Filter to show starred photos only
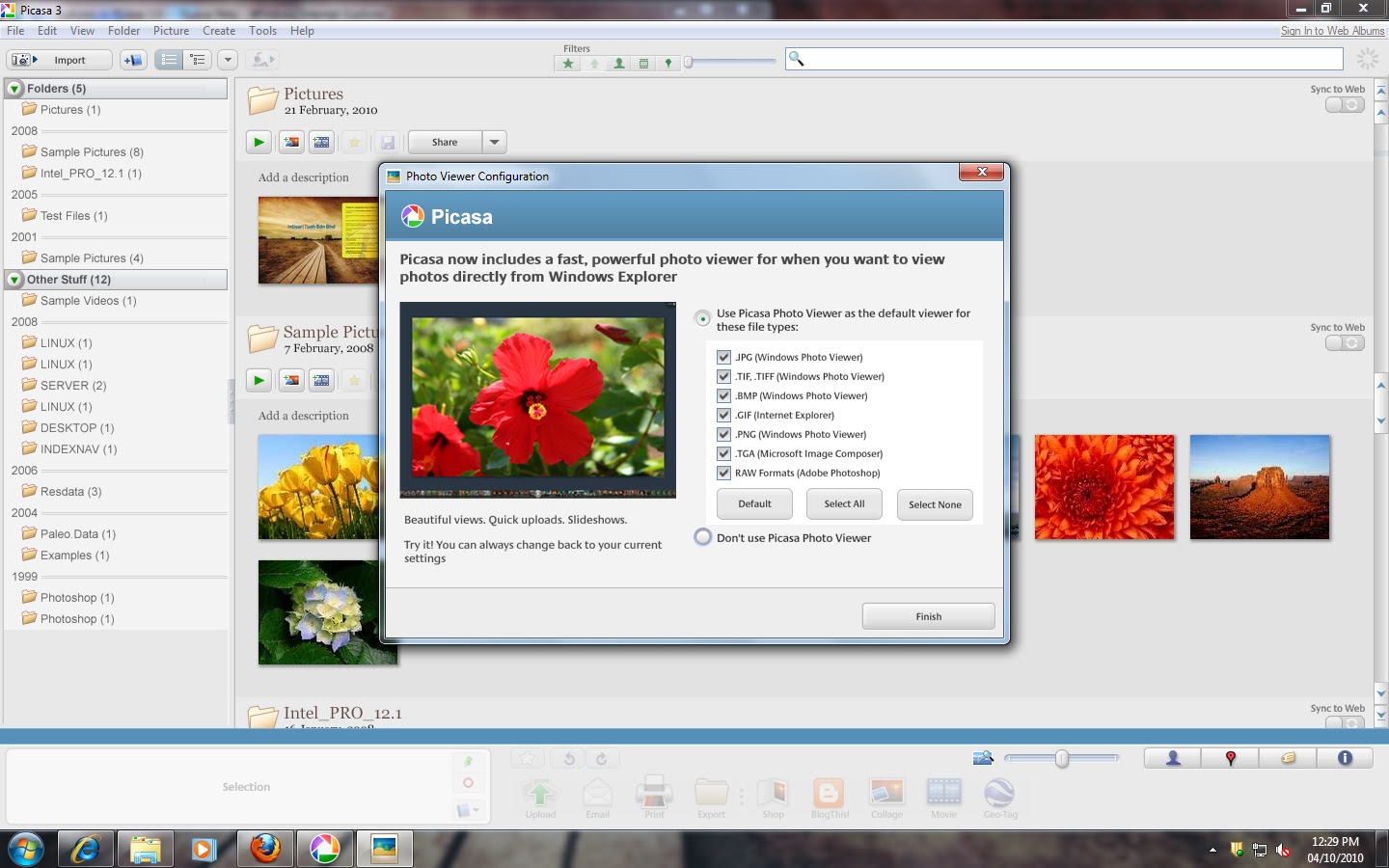Image resolution: width=1389 pixels, height=868 pixels. 568,64
